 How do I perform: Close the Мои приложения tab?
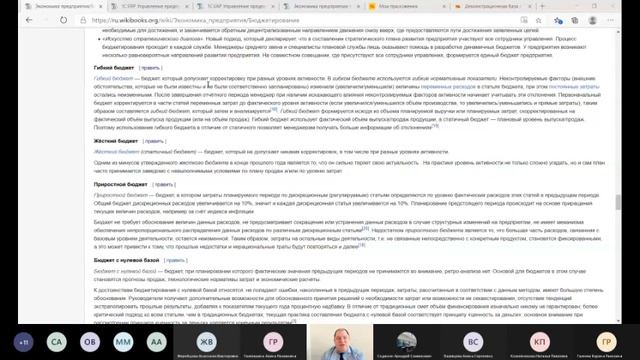point(444,7)
